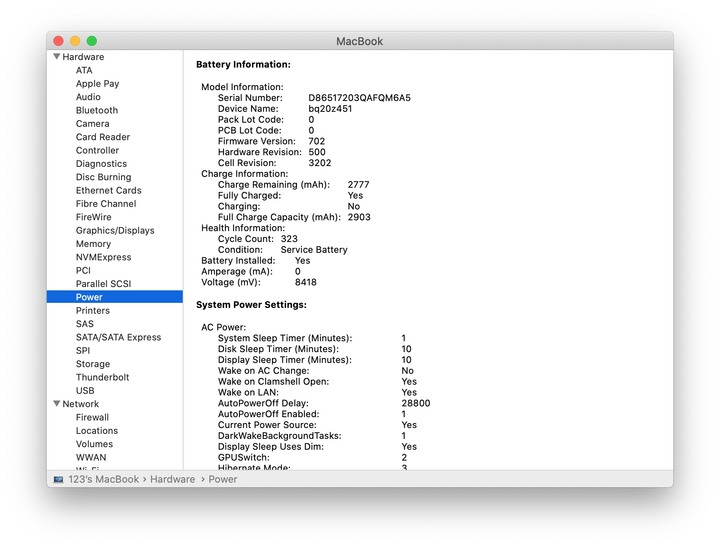720x549 pixels.
Task: Collapse the Hardware section triangle
Action: pos(57,56)
